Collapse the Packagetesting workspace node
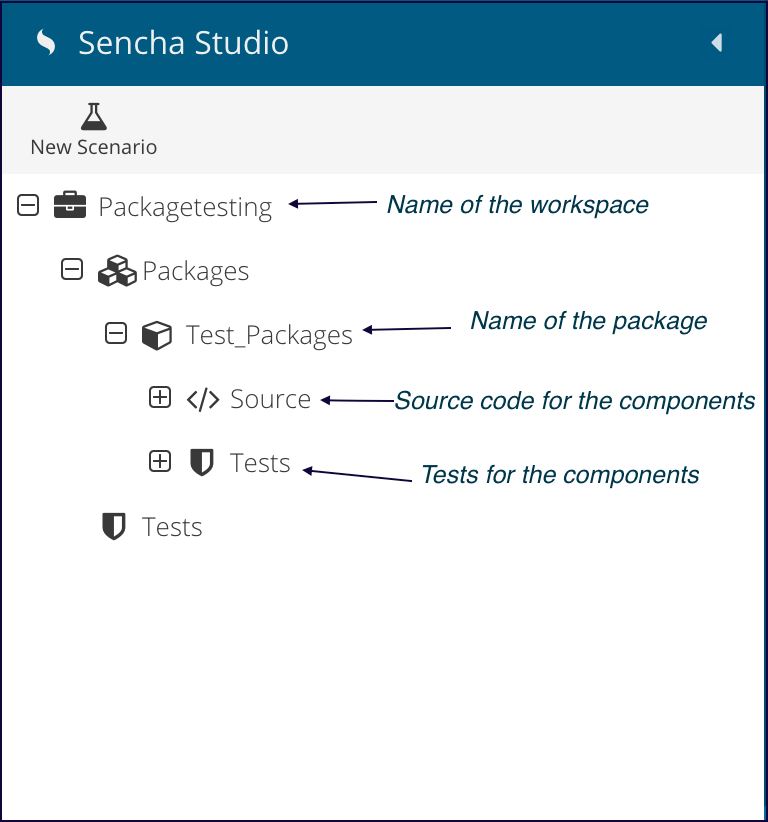The image size is (768, 822). (x=28, y=205)
